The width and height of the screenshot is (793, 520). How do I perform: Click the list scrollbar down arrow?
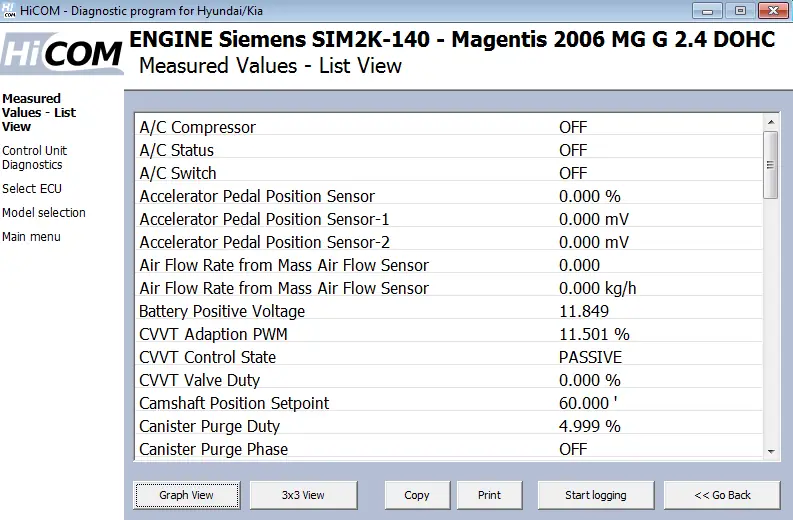pos(771,452)
